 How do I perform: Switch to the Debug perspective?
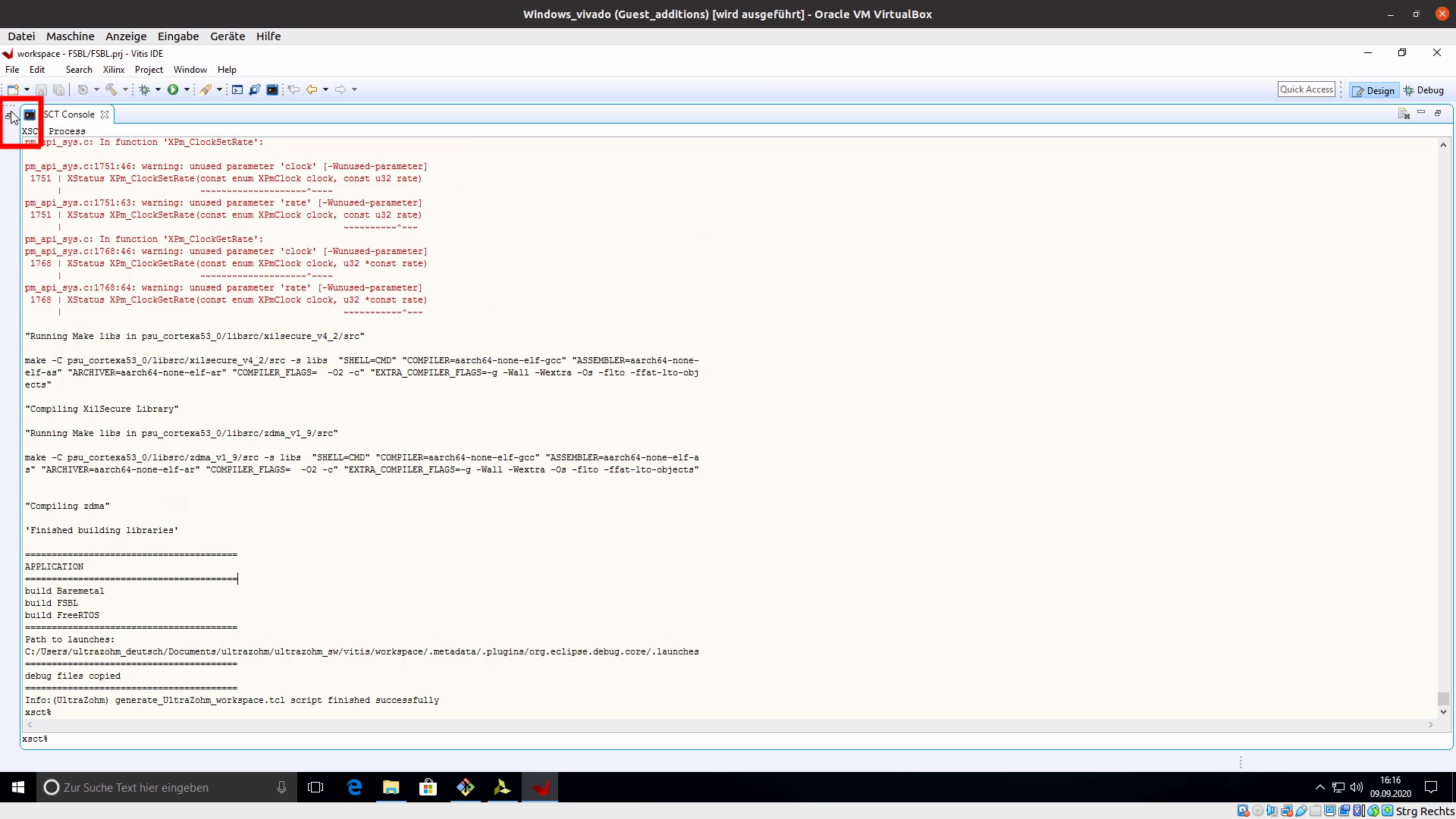1424,90
